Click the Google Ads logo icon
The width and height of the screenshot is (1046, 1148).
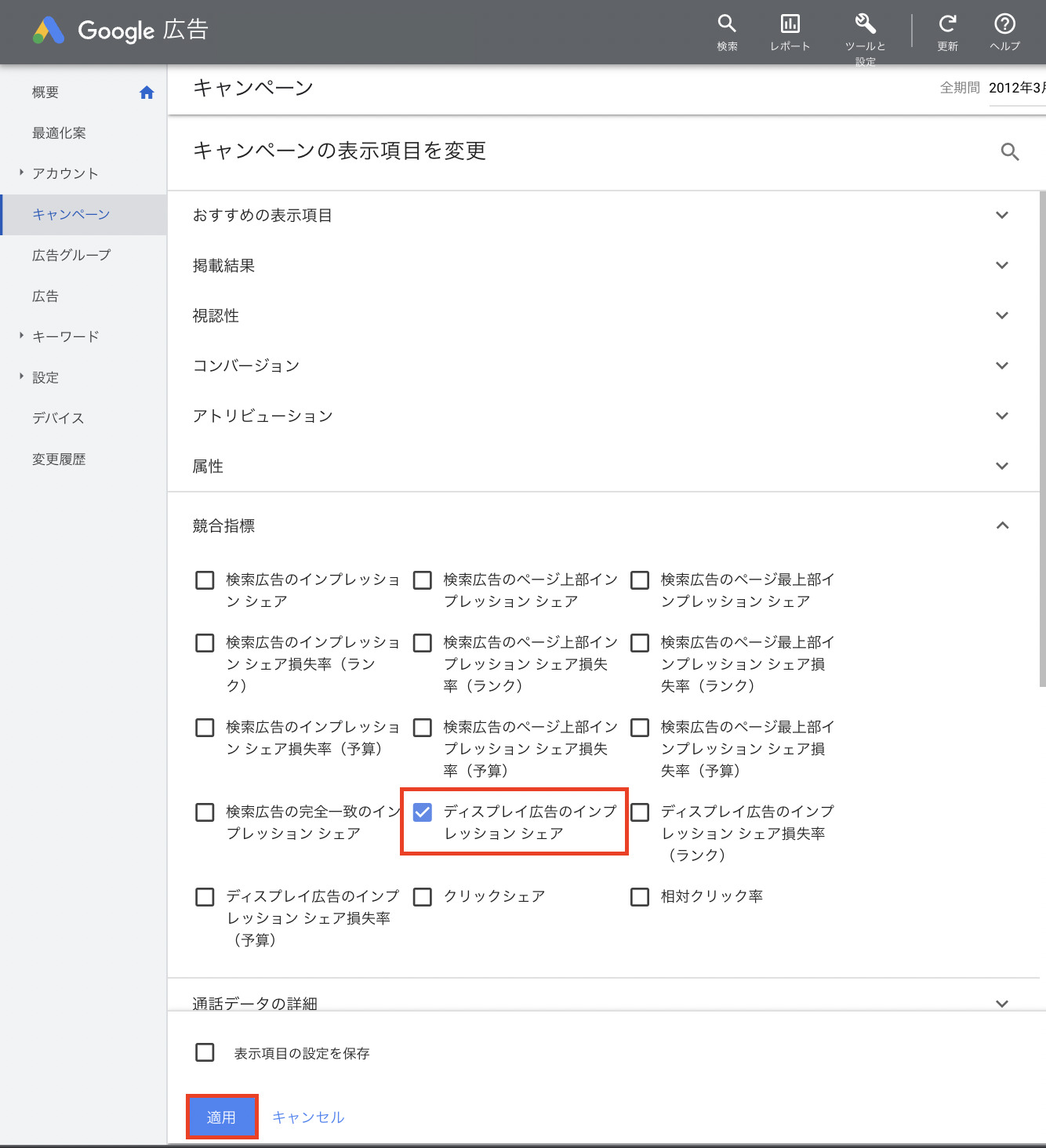tap(49, 31)
